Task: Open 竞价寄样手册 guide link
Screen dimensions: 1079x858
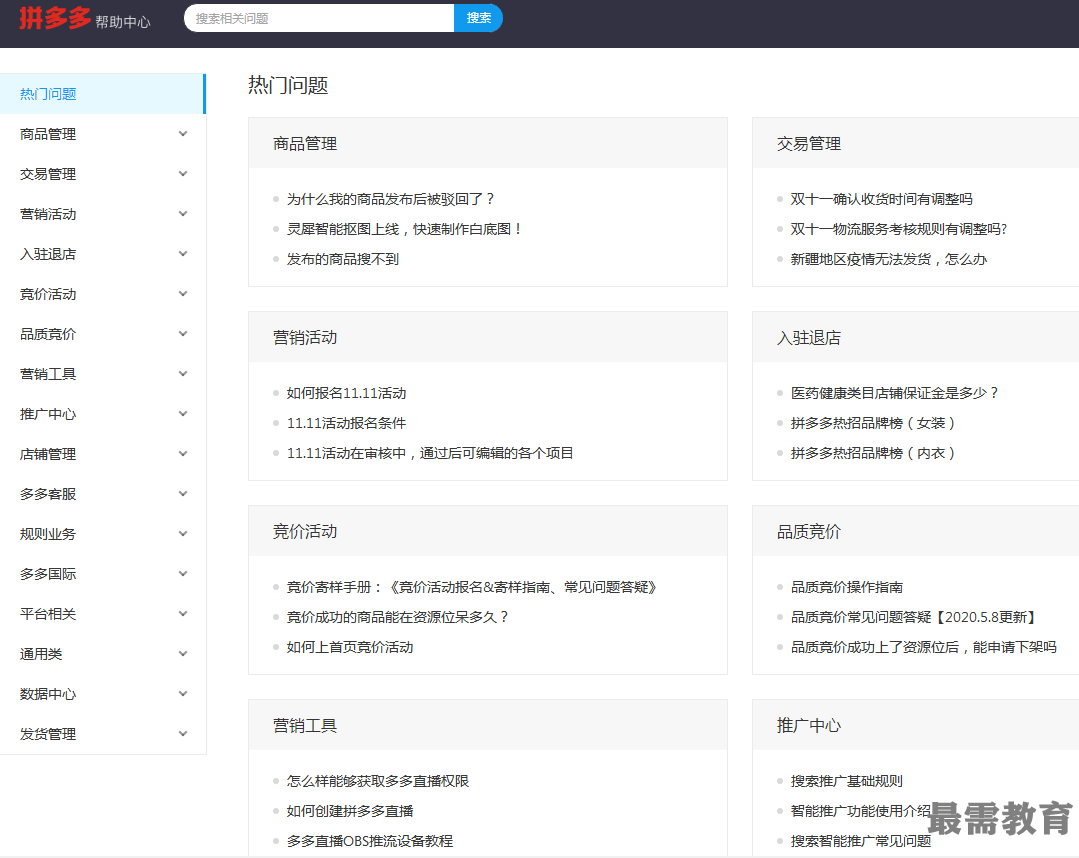Action: (x=471, y=587)
